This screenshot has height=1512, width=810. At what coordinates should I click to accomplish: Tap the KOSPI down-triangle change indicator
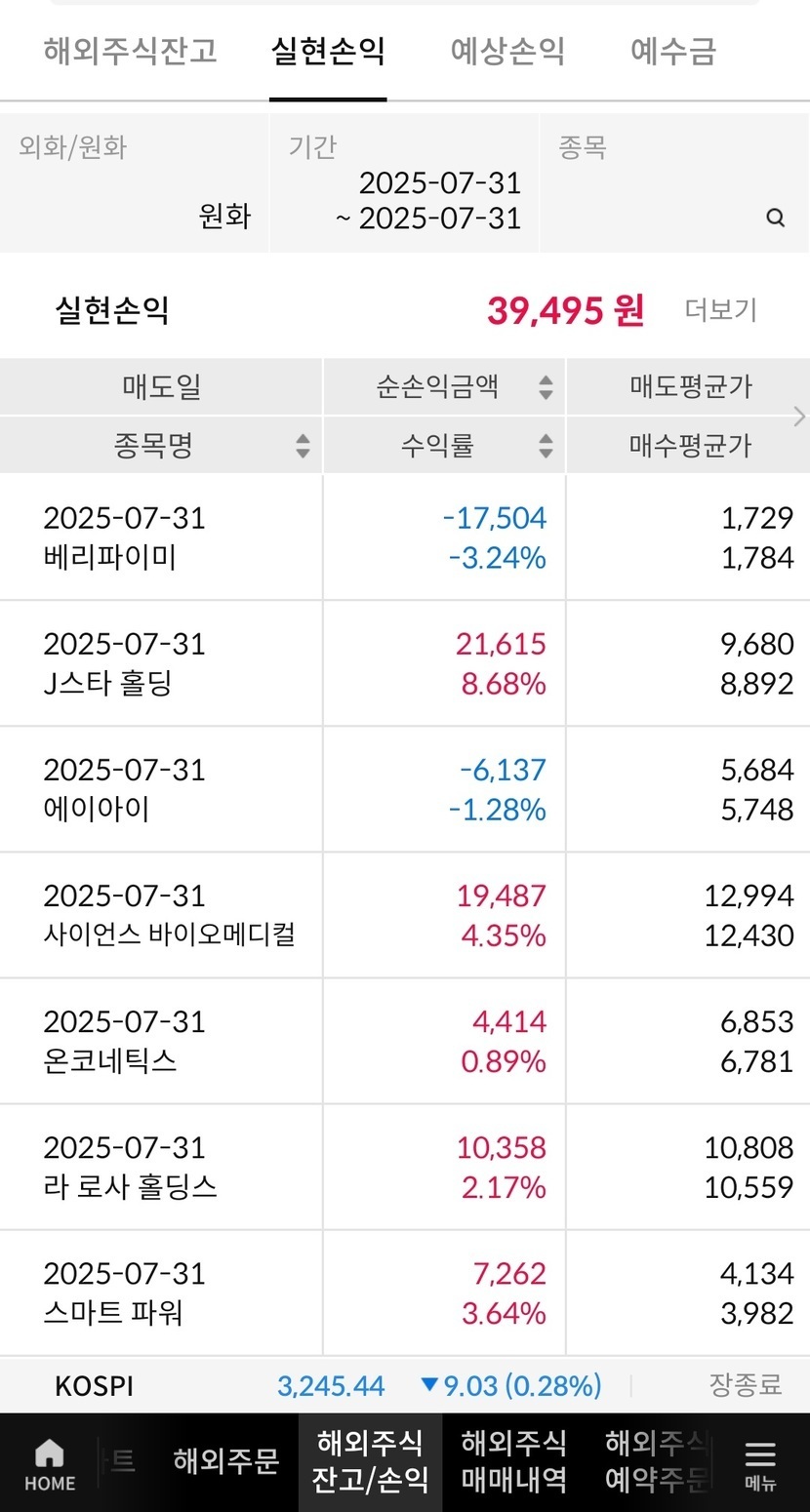[430, 1384]
